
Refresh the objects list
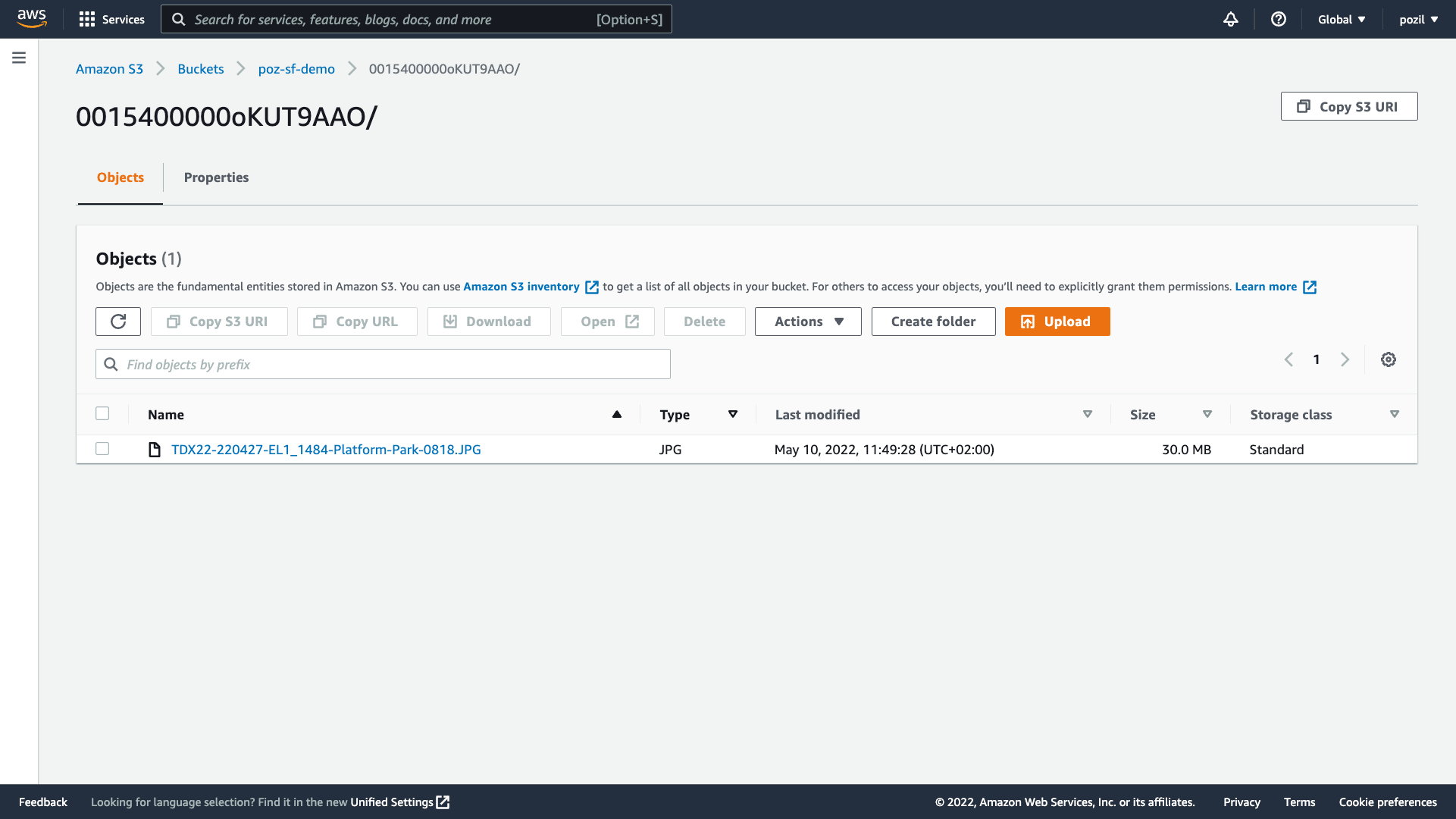click(x=118, y=321)
